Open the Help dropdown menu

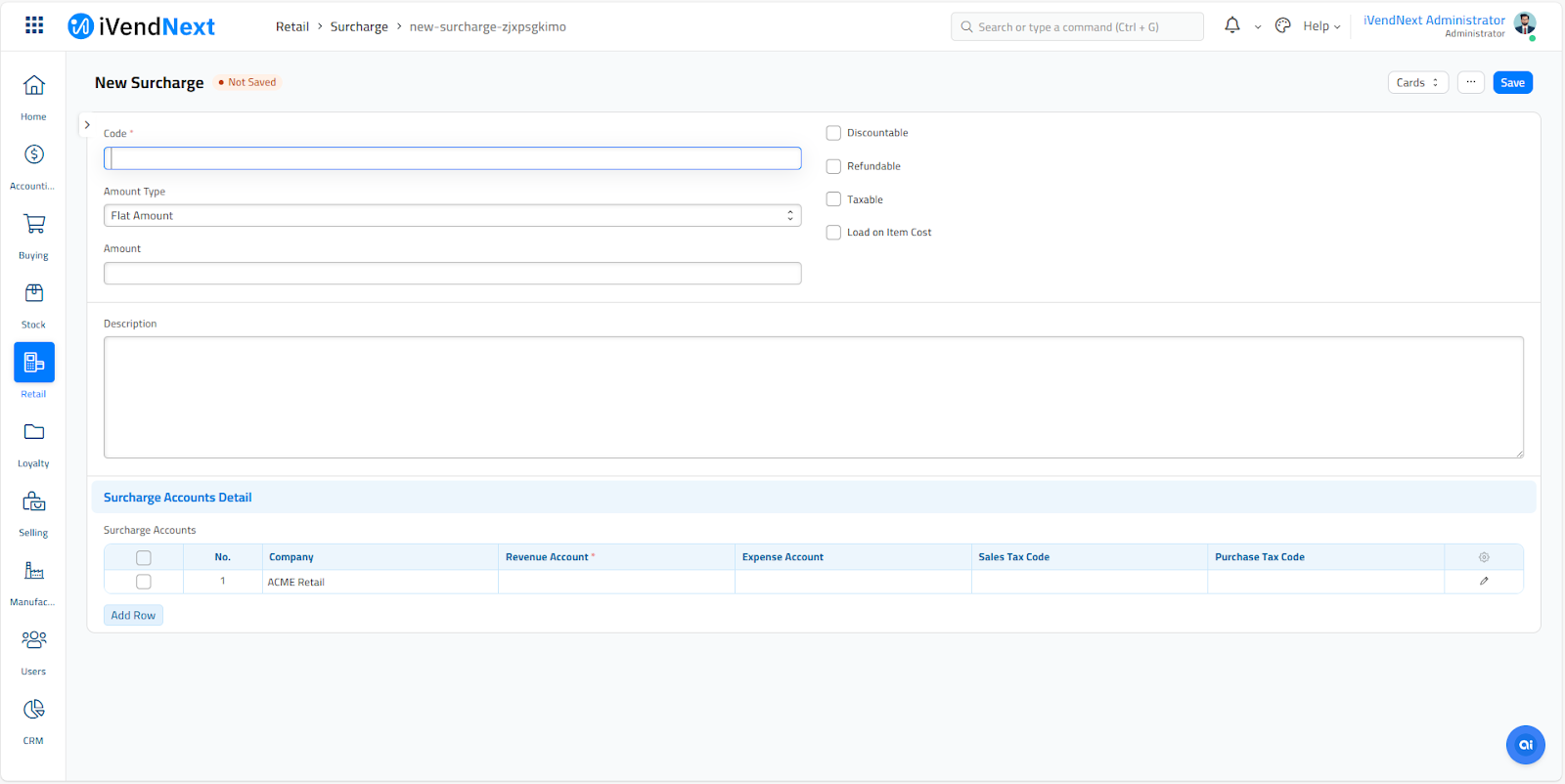(1321, 26)
